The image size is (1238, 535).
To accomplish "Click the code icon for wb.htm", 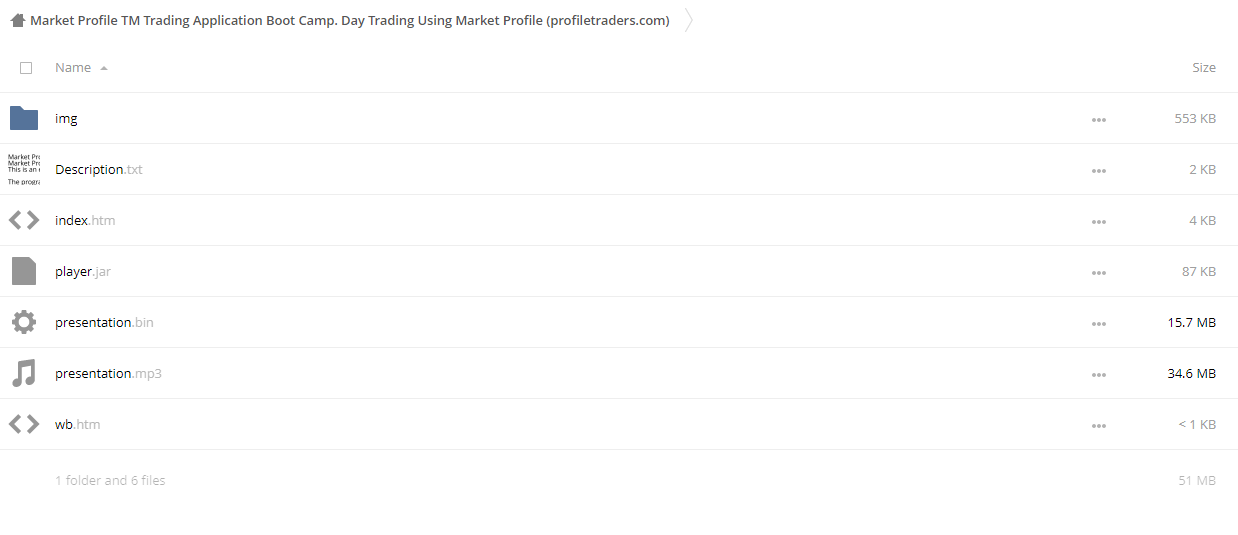I will tap(24, 424).
